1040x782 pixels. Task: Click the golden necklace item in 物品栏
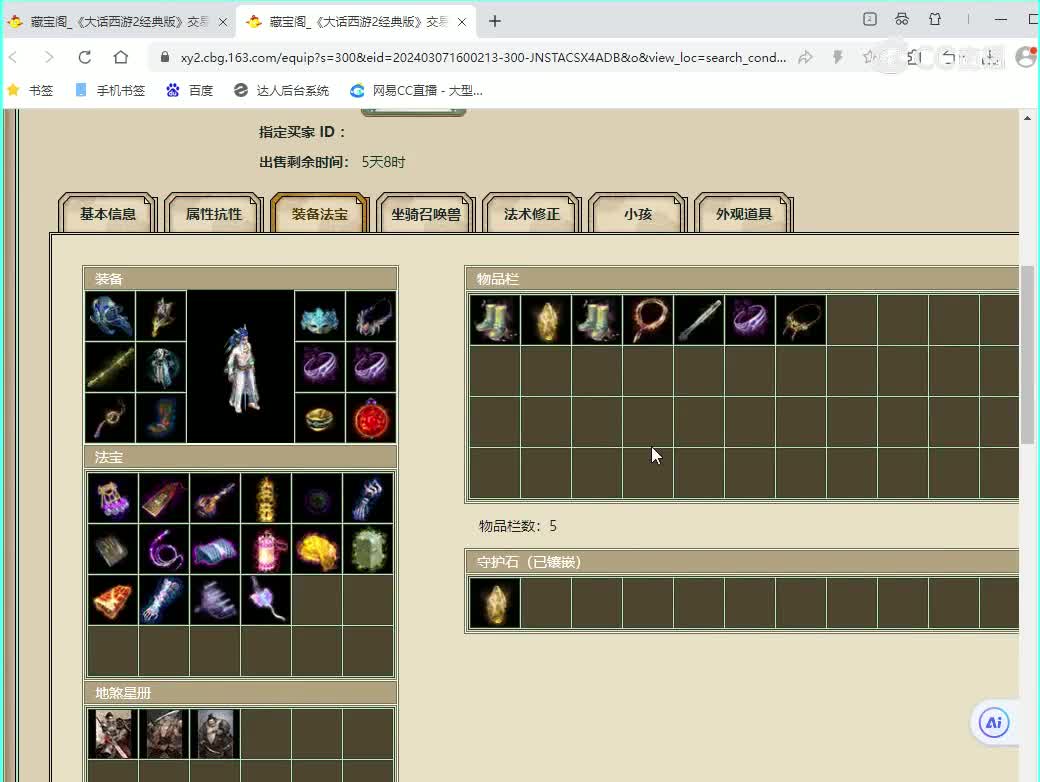(801, 320)
